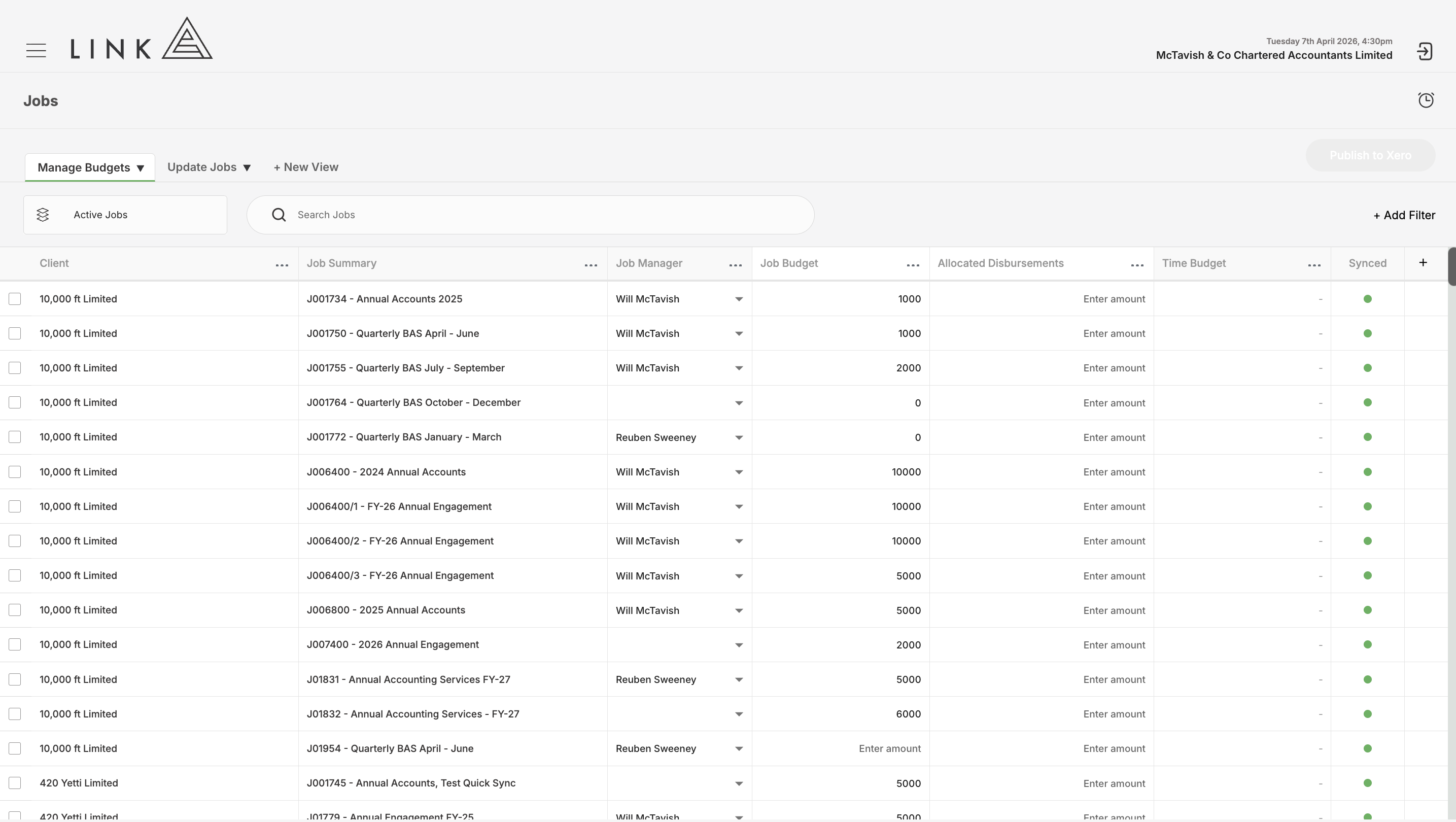Click Job Summary column header

tap(341, 263)
